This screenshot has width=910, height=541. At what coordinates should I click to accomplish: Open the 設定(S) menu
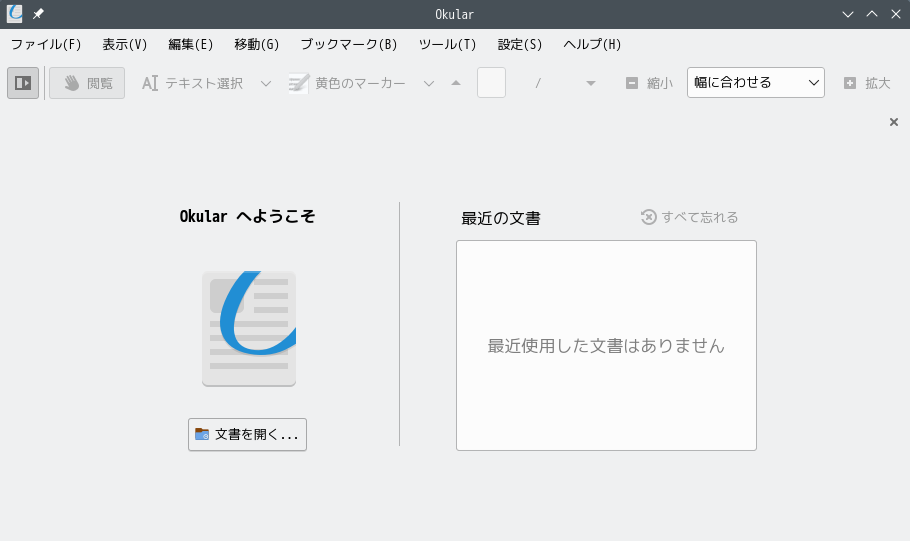pos(519,45)
